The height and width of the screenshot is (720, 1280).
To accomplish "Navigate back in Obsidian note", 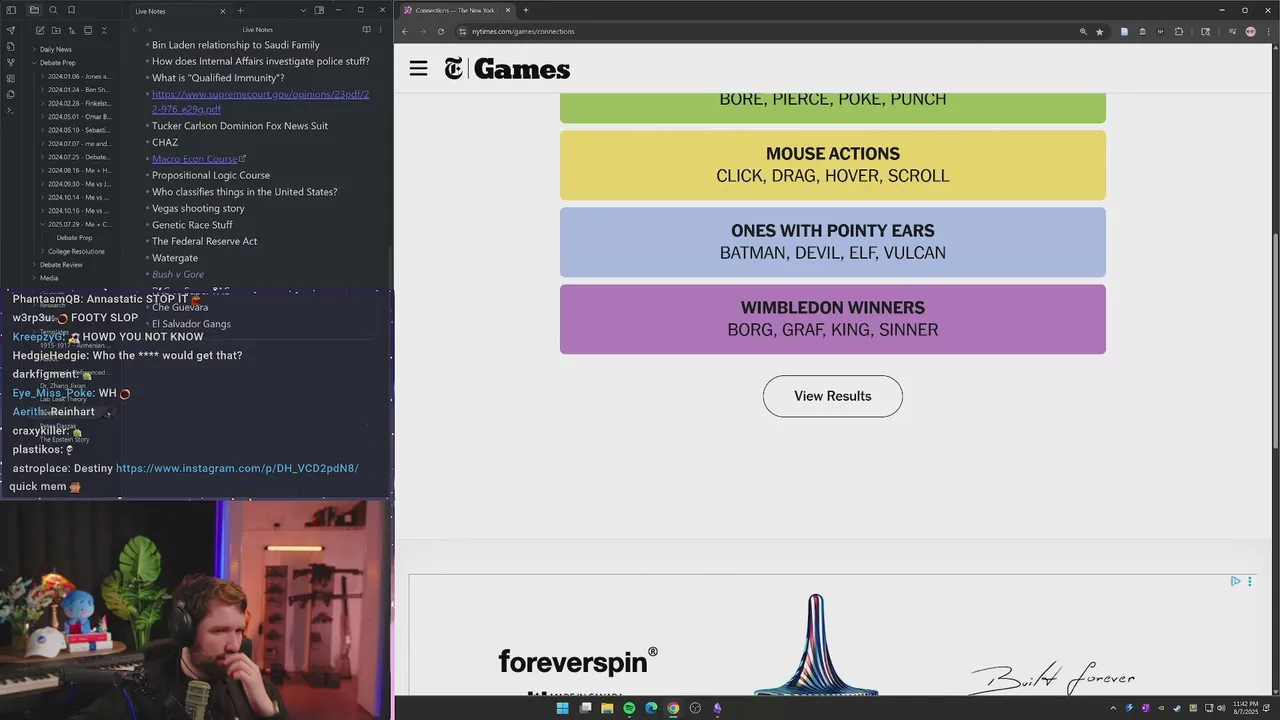I will coord(134,30).
